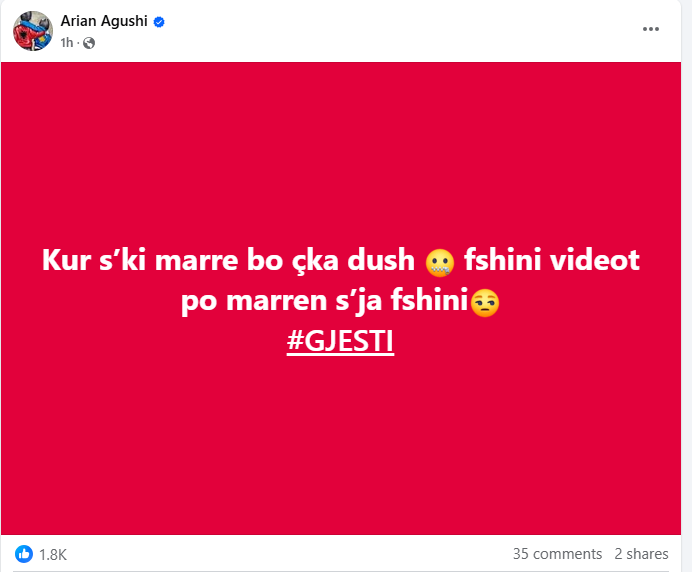
Task: Click the unamused face emoji
Action: tap(485, 302)
